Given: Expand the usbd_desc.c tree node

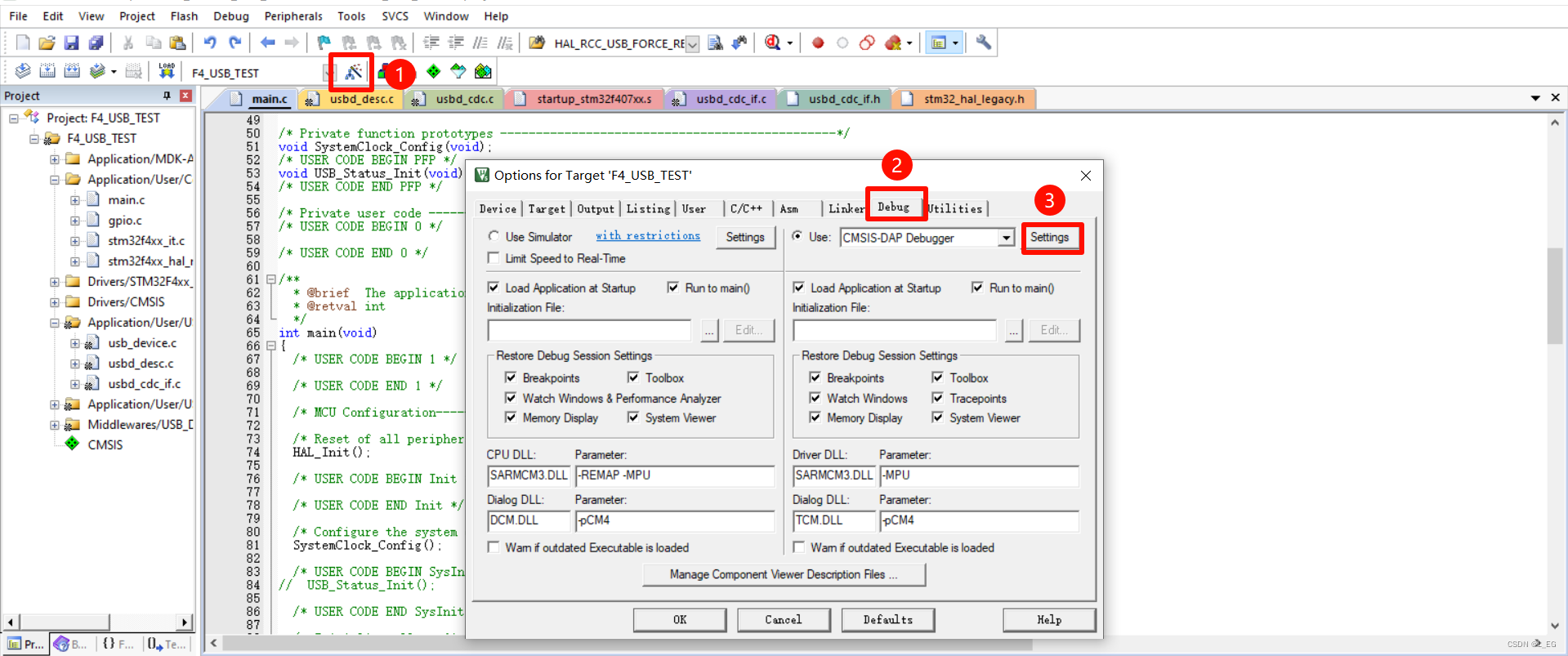Looking at the screenshot, I should pyautogui.click(x=75, y=364).
